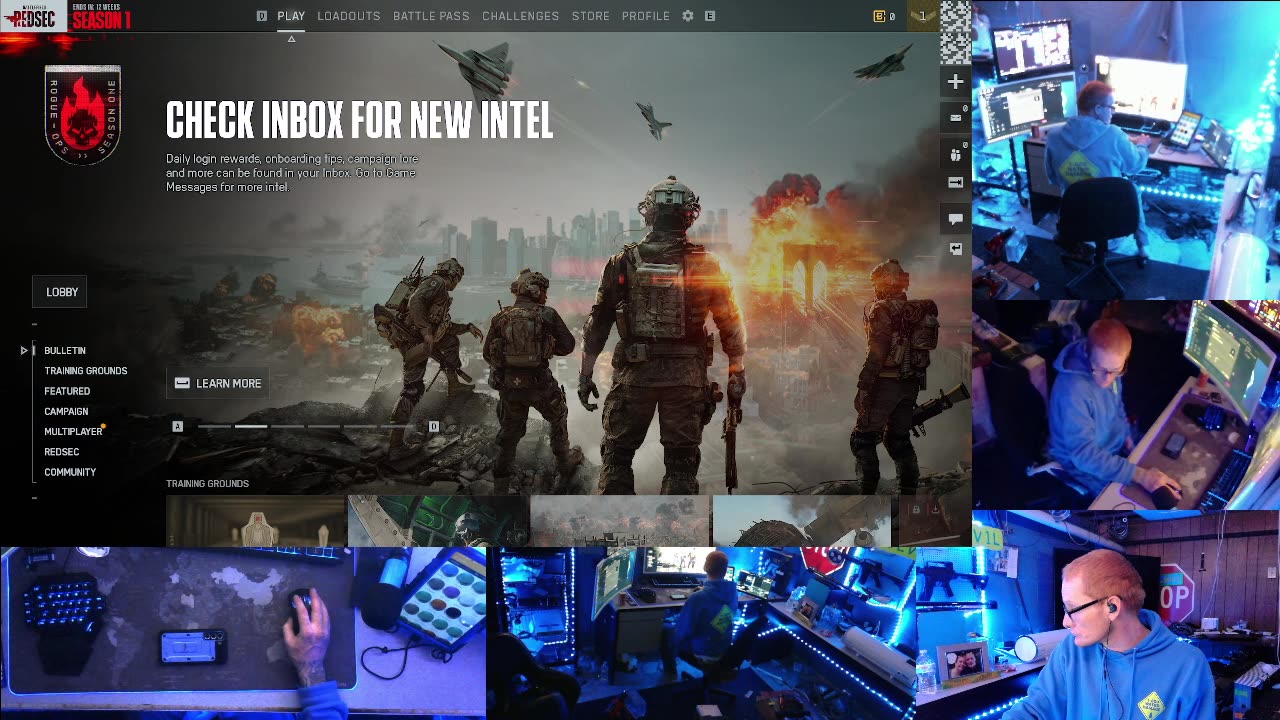Switch to the BATTLE PASS tab
The width and height of the screenshot is (1280, 720).
tap(431, 16)
